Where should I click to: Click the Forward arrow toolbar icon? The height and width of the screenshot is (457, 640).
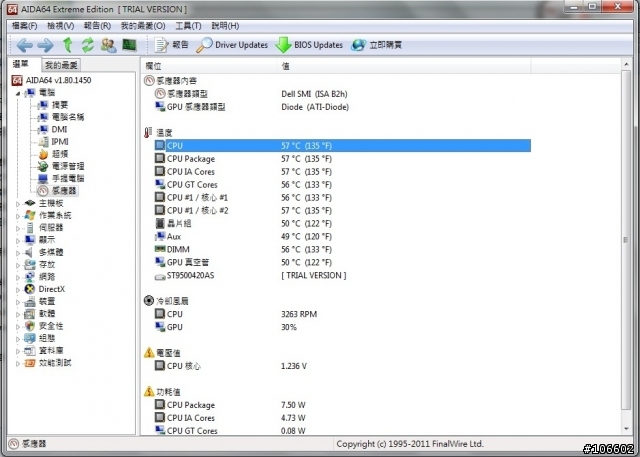pos(45,45)
